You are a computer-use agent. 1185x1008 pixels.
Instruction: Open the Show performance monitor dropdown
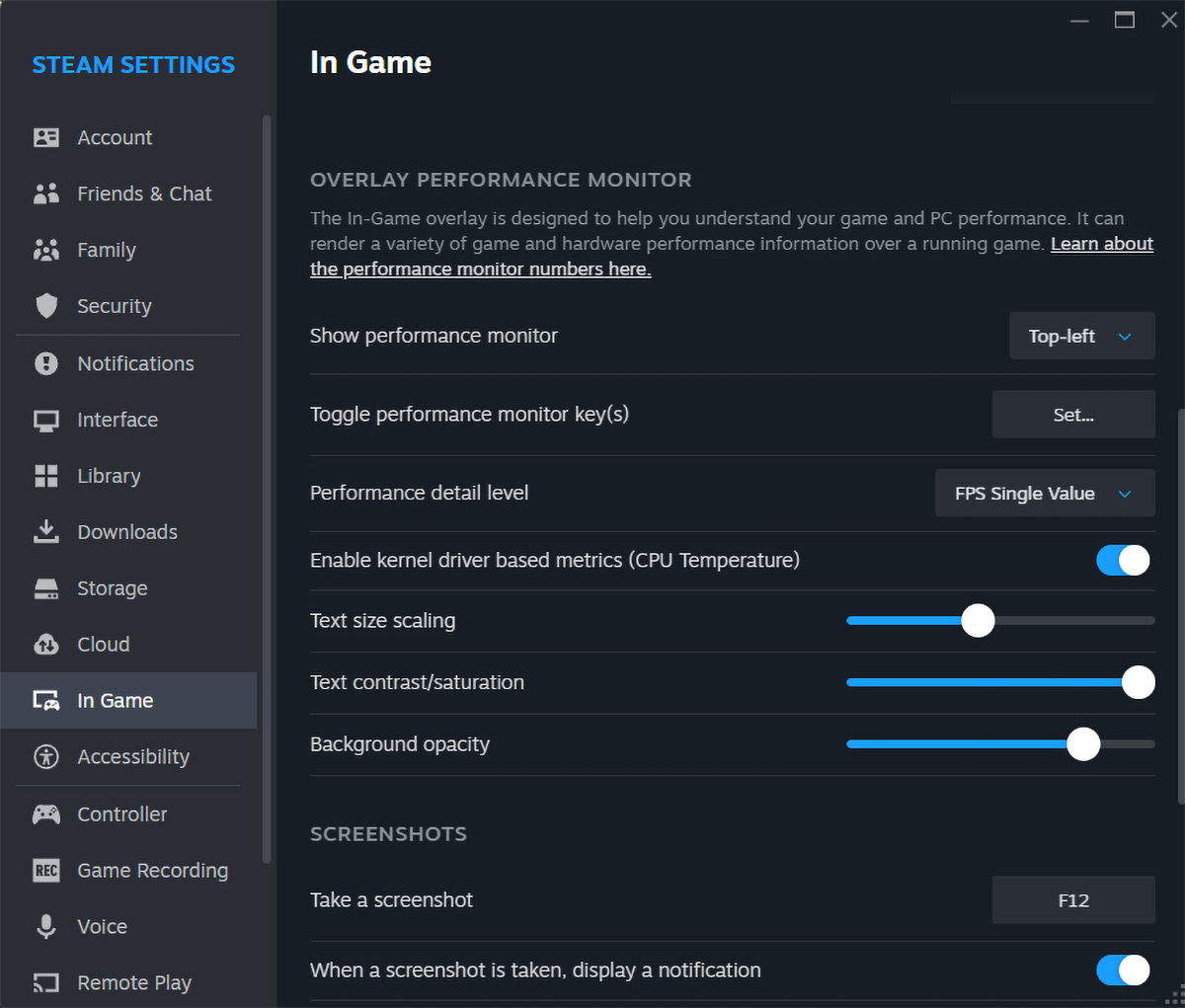pos(1081,337)
